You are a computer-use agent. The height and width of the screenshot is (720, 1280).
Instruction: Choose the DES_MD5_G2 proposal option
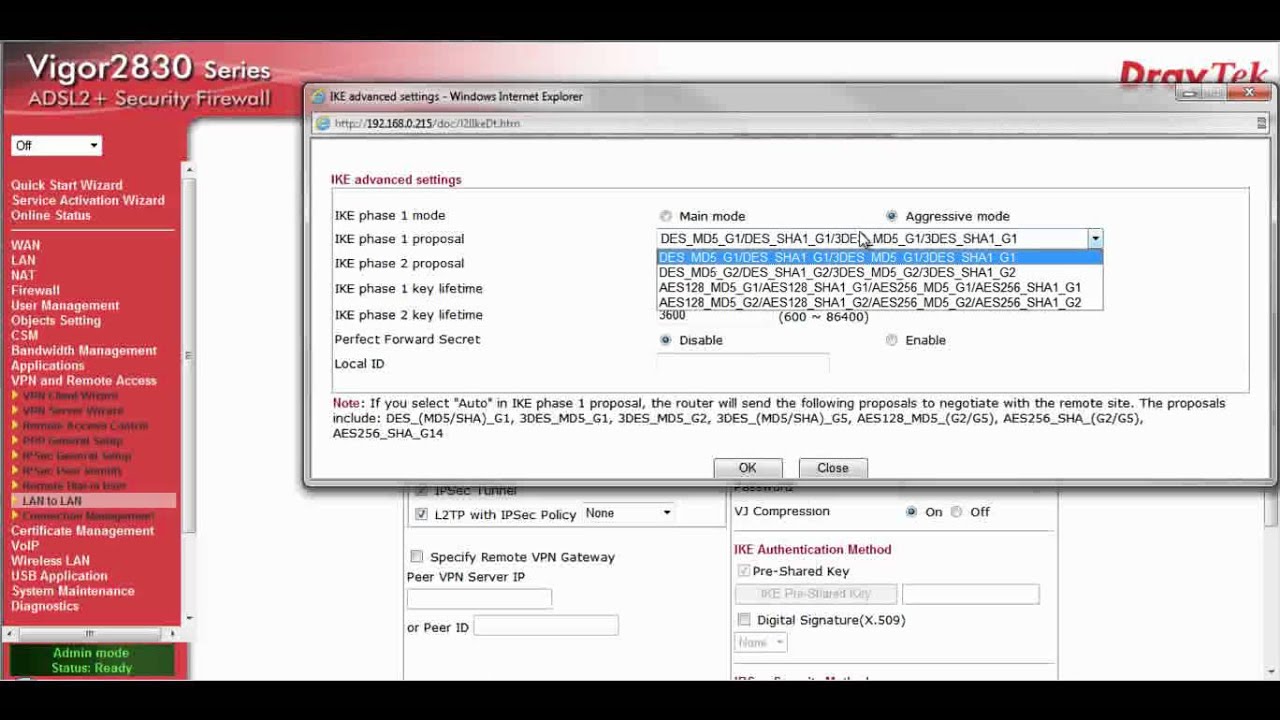(x=880, y=272)
